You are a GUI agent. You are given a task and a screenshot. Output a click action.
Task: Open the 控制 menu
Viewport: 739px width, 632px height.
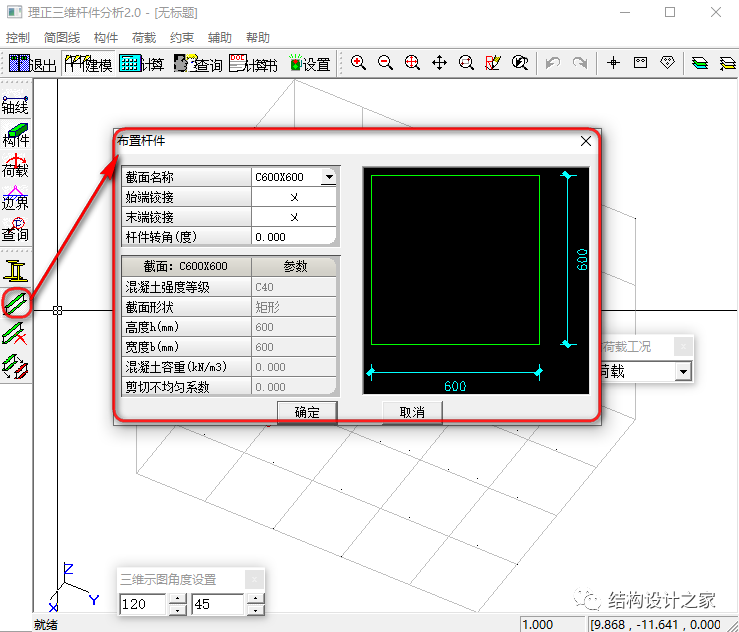(x=17, y=38)
